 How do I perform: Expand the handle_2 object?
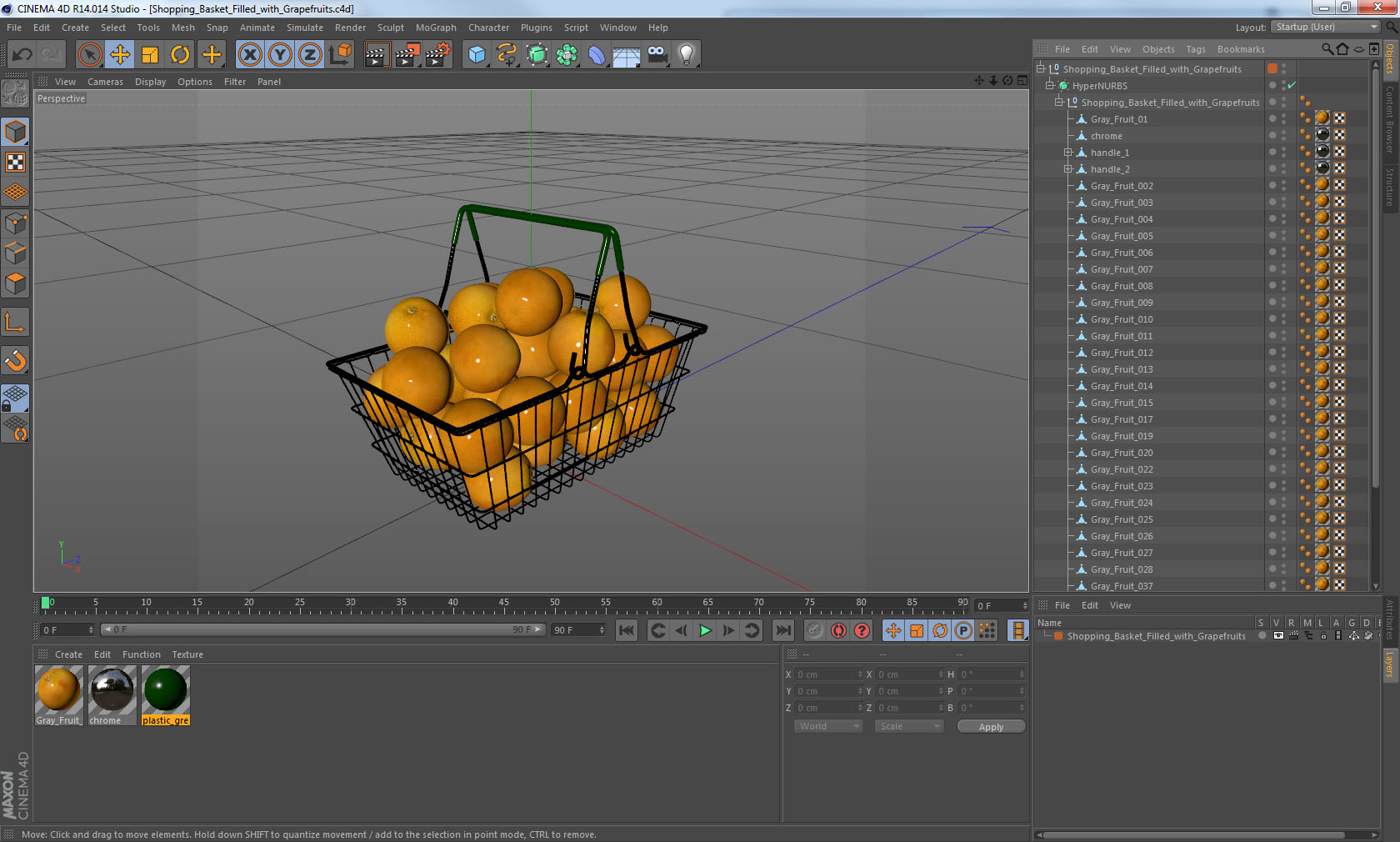(1067, 169)
